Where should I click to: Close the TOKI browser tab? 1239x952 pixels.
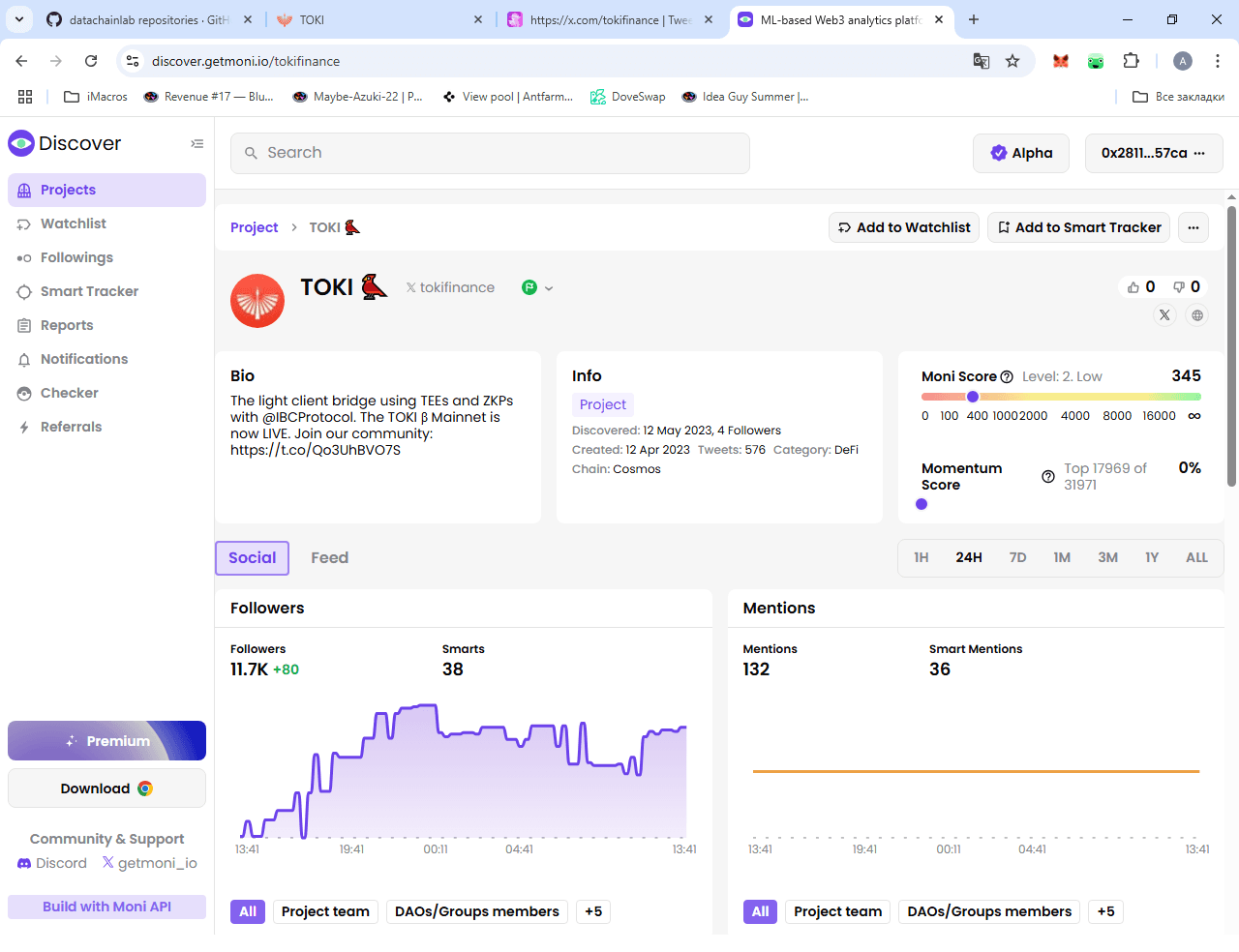coord(478,19)
